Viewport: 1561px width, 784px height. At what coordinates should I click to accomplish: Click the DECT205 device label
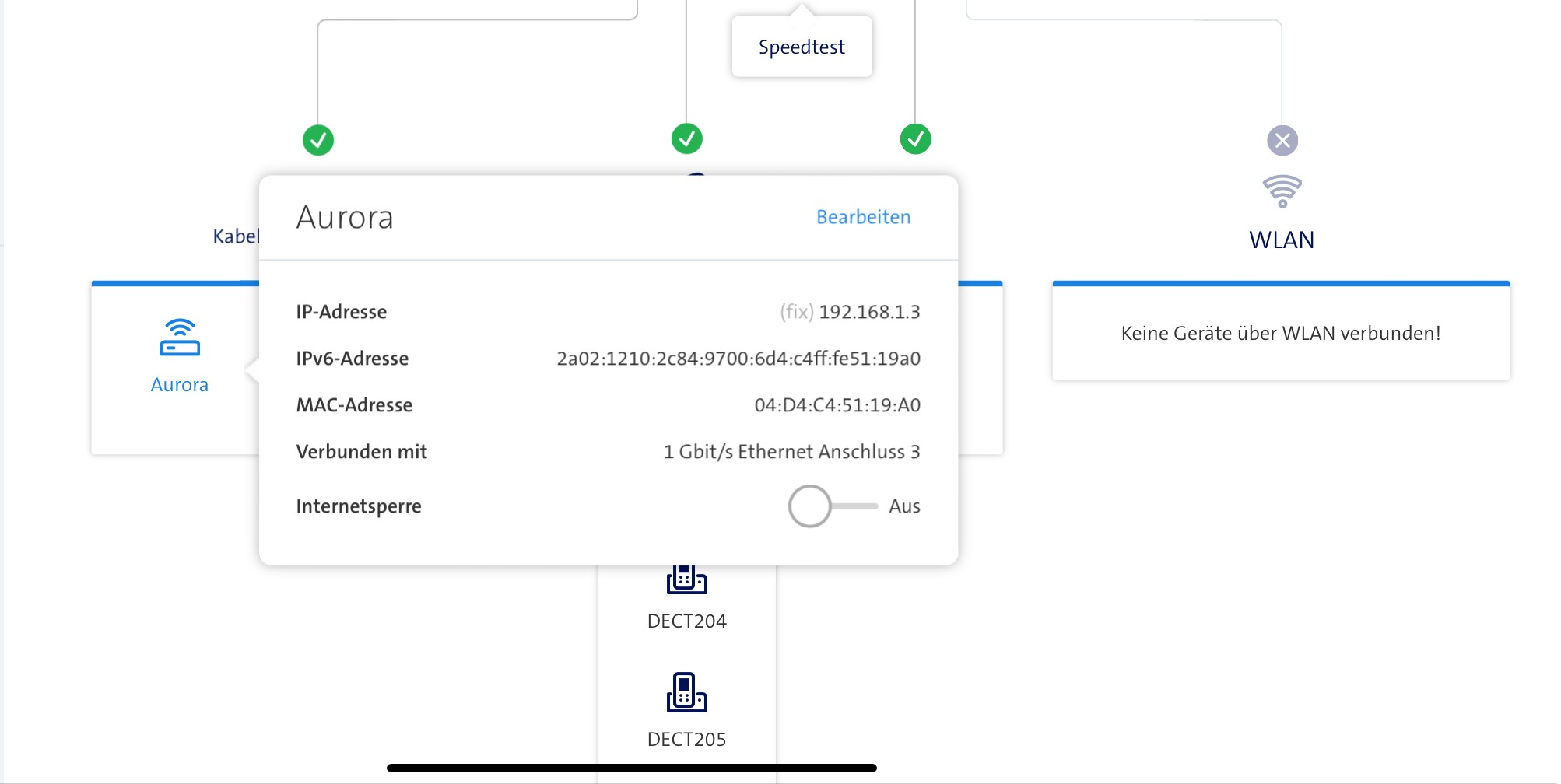(686, 739)
